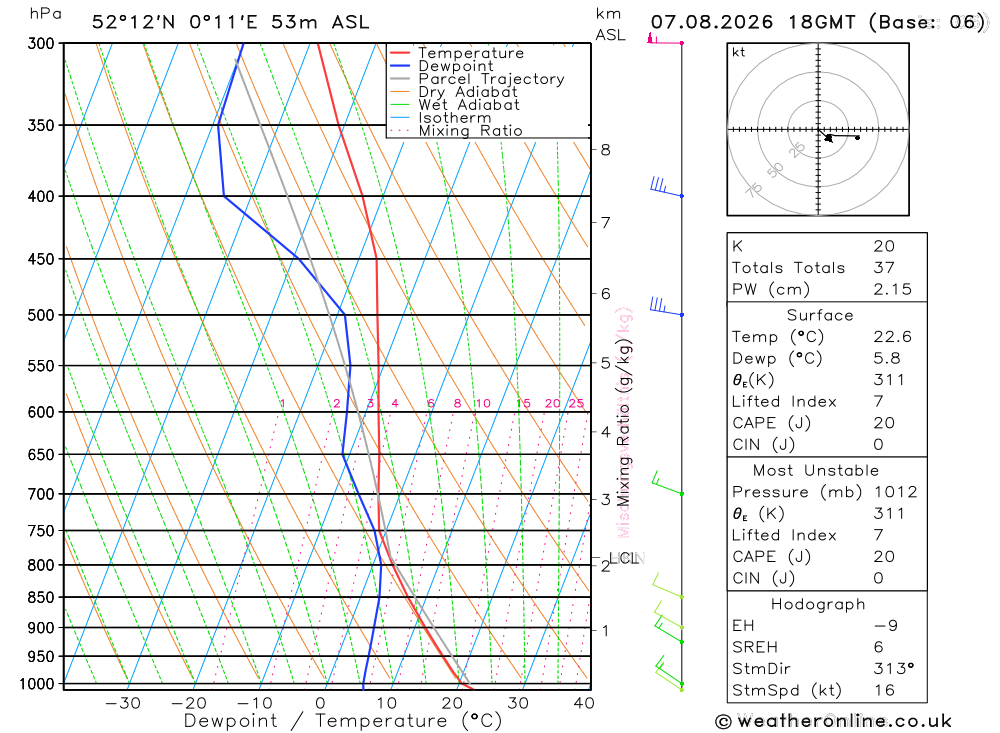Screen dimensions: 1000x733
Task: Click the '50' ring label in the hodograph
Action: tap(776, 170)
